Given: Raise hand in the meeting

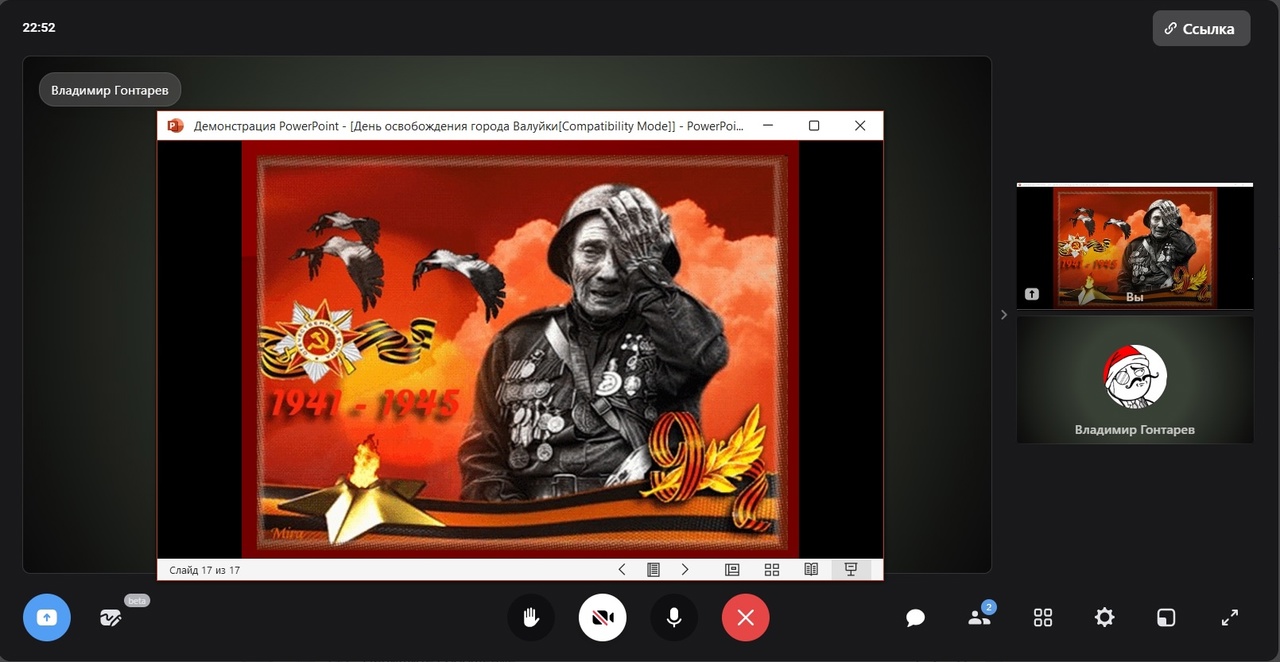Looking at the screenshot, I should pos(531,618).
